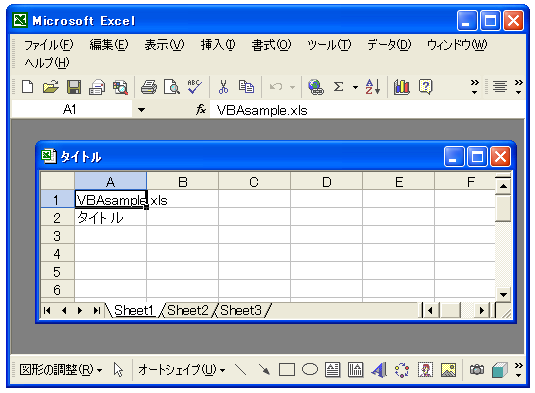Open the ウィンドウ(W) menu
Screen dimensions: 535x393
coord(457,45)
